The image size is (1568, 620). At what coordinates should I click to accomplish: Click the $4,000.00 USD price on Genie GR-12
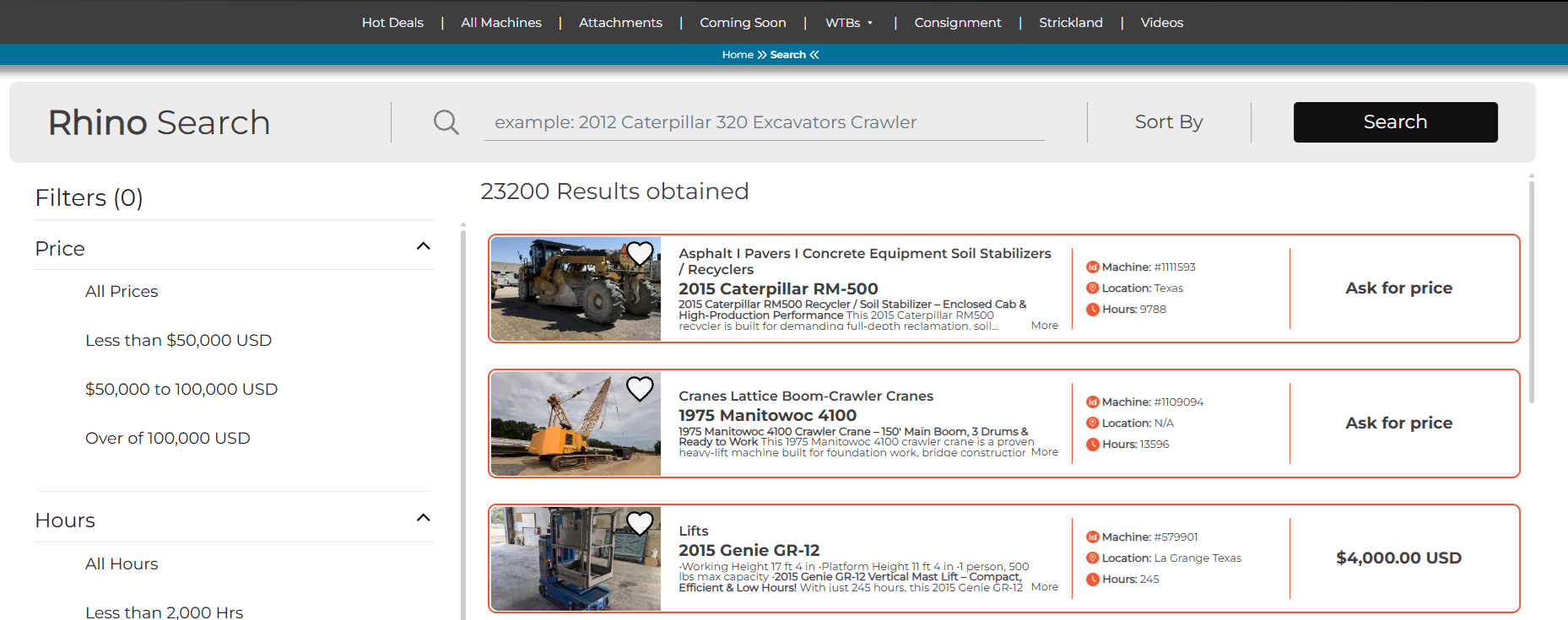1398,558
